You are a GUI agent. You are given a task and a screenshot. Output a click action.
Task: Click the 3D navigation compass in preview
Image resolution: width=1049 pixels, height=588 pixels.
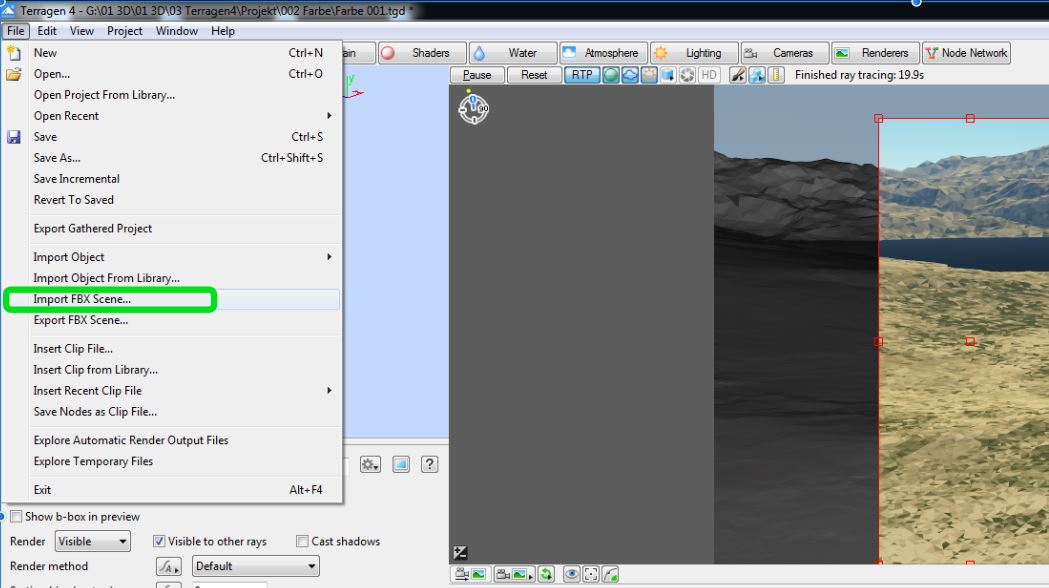pyautogui.click(x=473, y=107)
